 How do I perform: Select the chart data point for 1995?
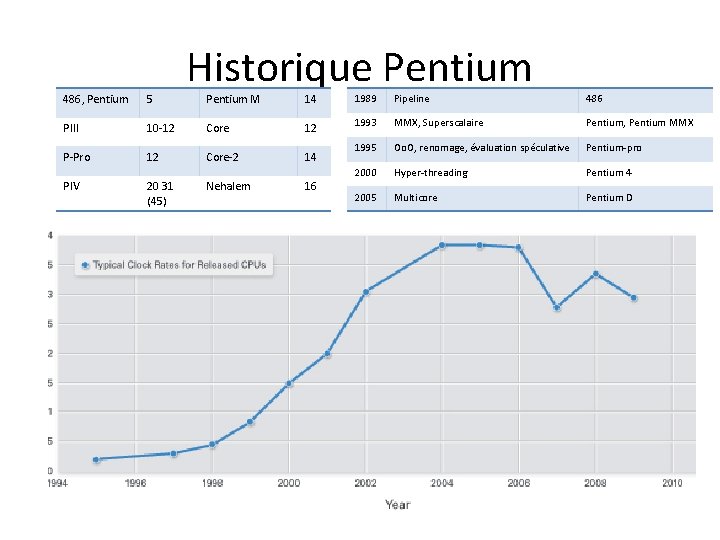pyautogui.click(x=96, y=460)
